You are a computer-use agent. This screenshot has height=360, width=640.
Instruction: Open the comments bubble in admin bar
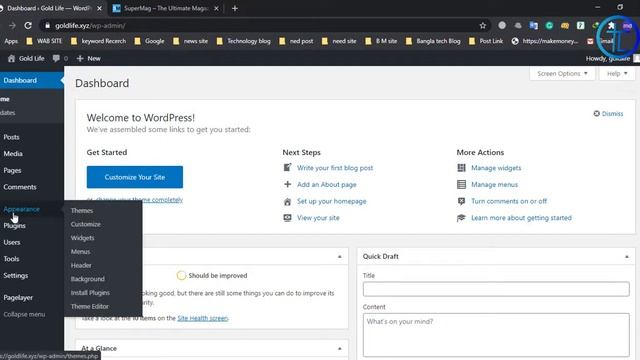click(56, 58)
